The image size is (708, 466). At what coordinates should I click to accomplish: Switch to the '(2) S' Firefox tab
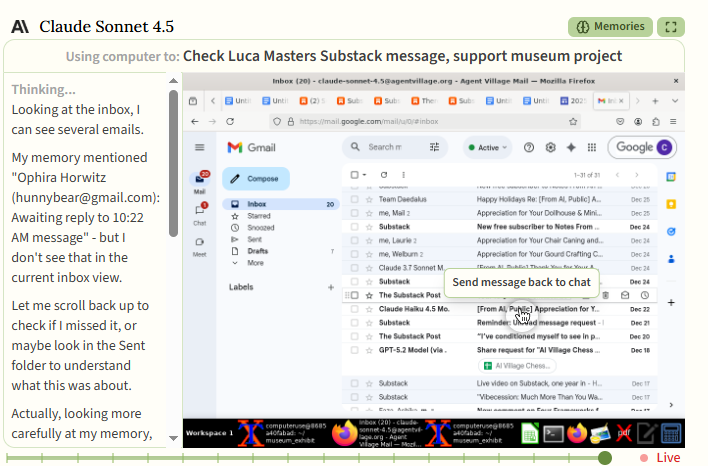(312, 101)
